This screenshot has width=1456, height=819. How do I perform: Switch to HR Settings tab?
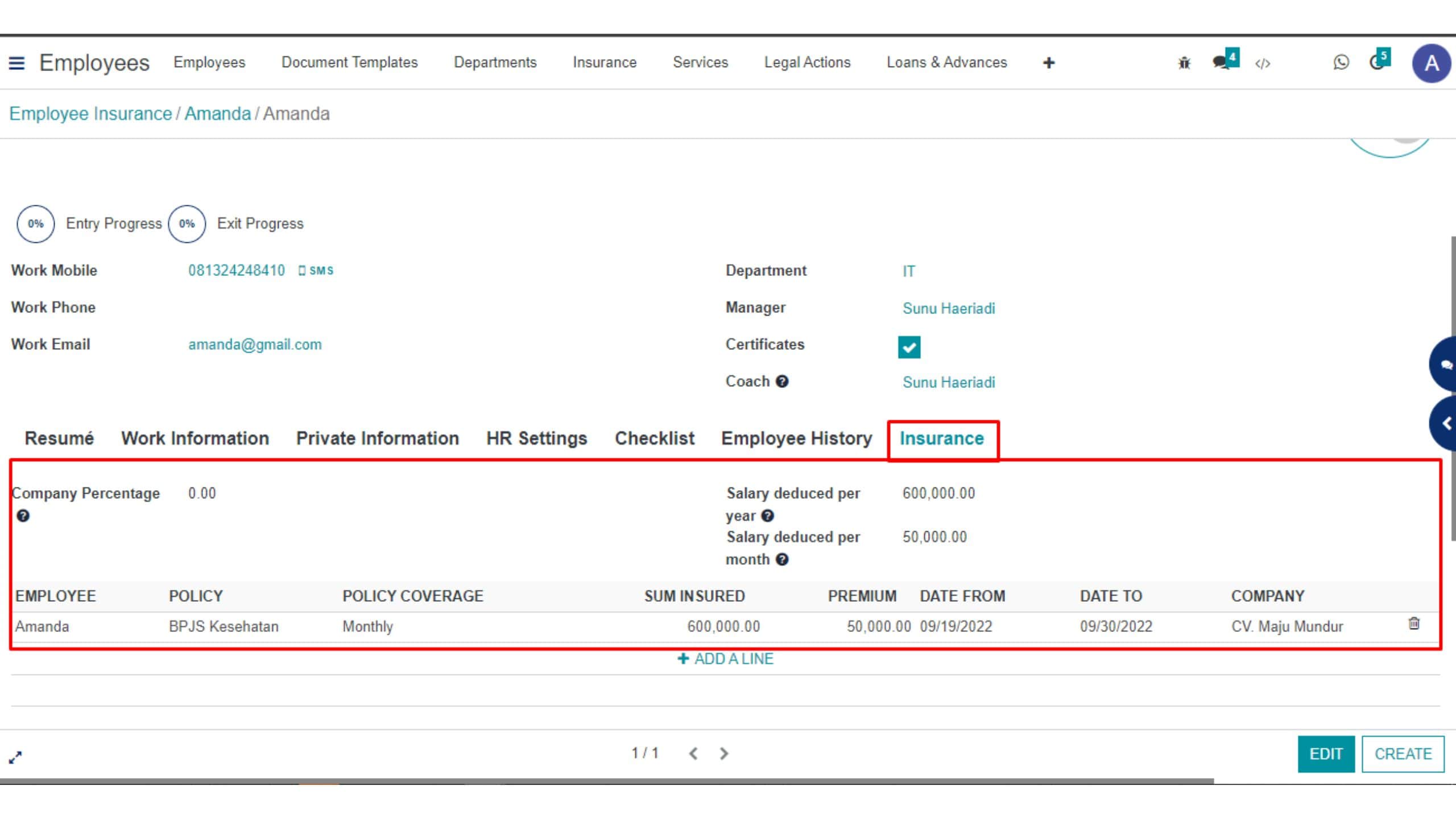pos(536,439)
